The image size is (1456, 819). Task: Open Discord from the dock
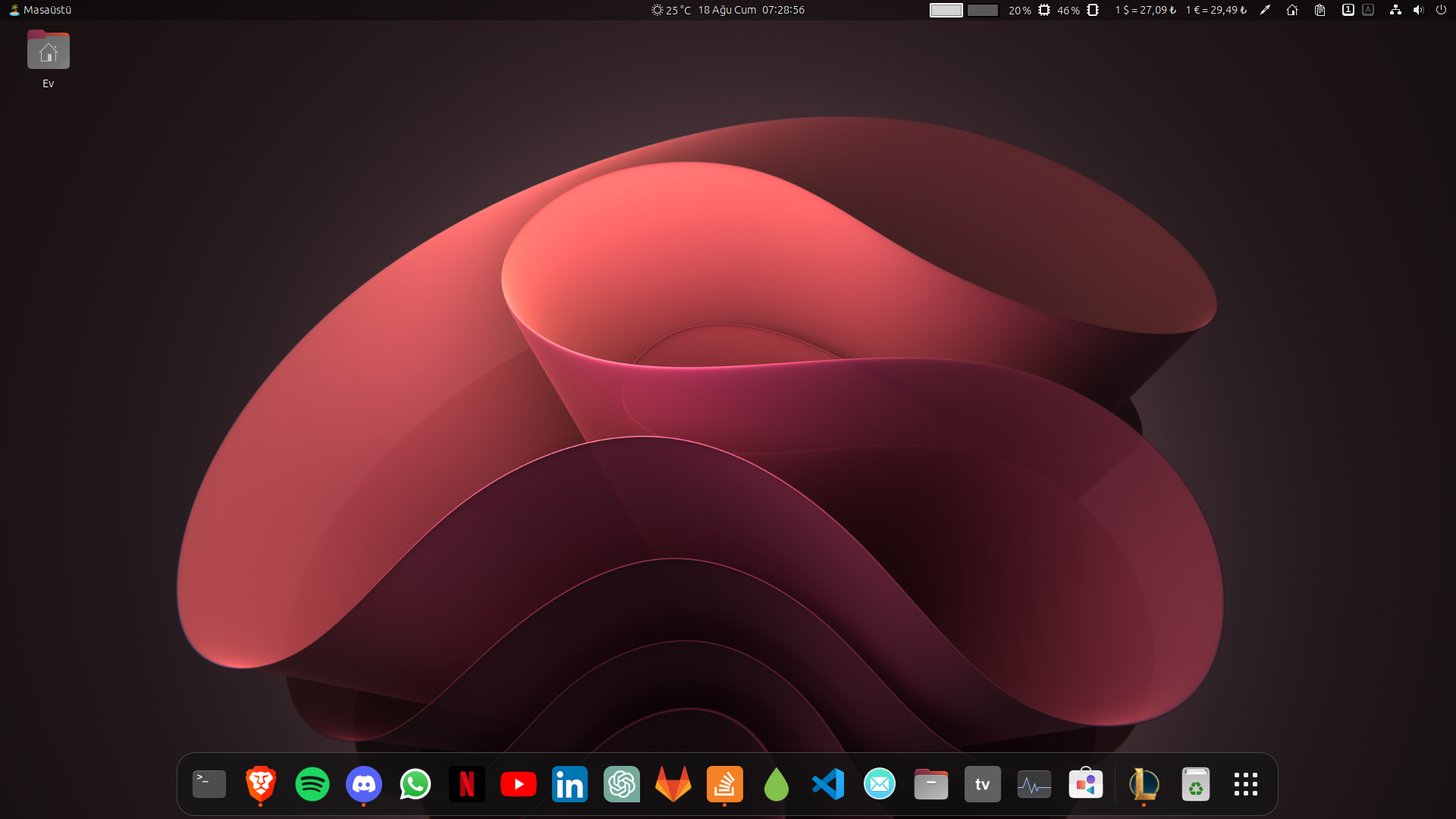(364, 784)
